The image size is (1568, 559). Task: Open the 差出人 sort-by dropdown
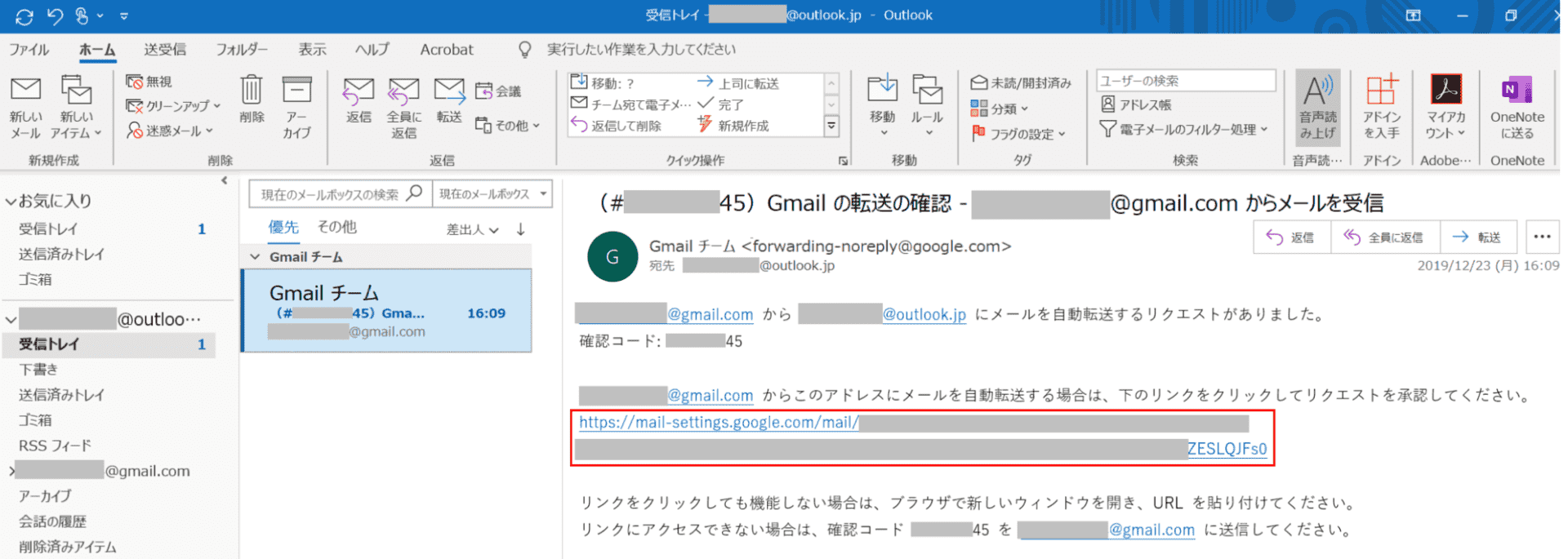pos(472,229)
